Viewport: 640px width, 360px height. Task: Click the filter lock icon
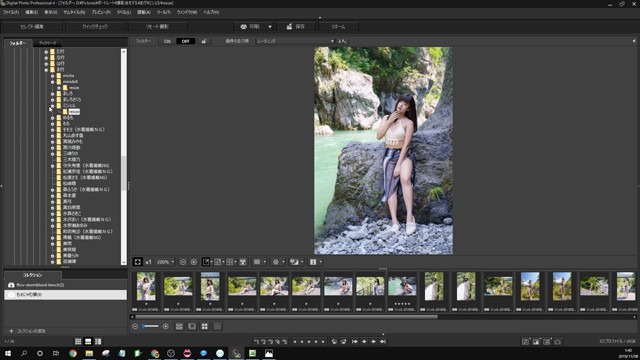tap(204, 41)
